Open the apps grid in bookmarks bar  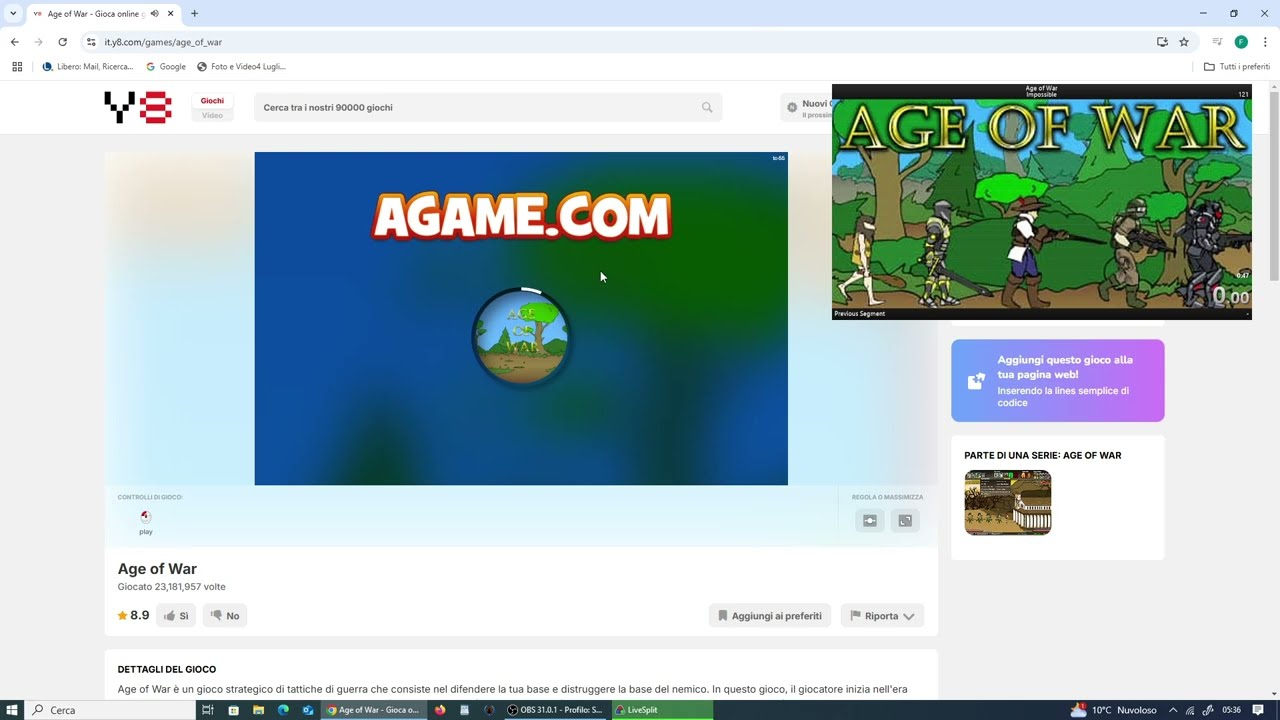pos(17,66)
